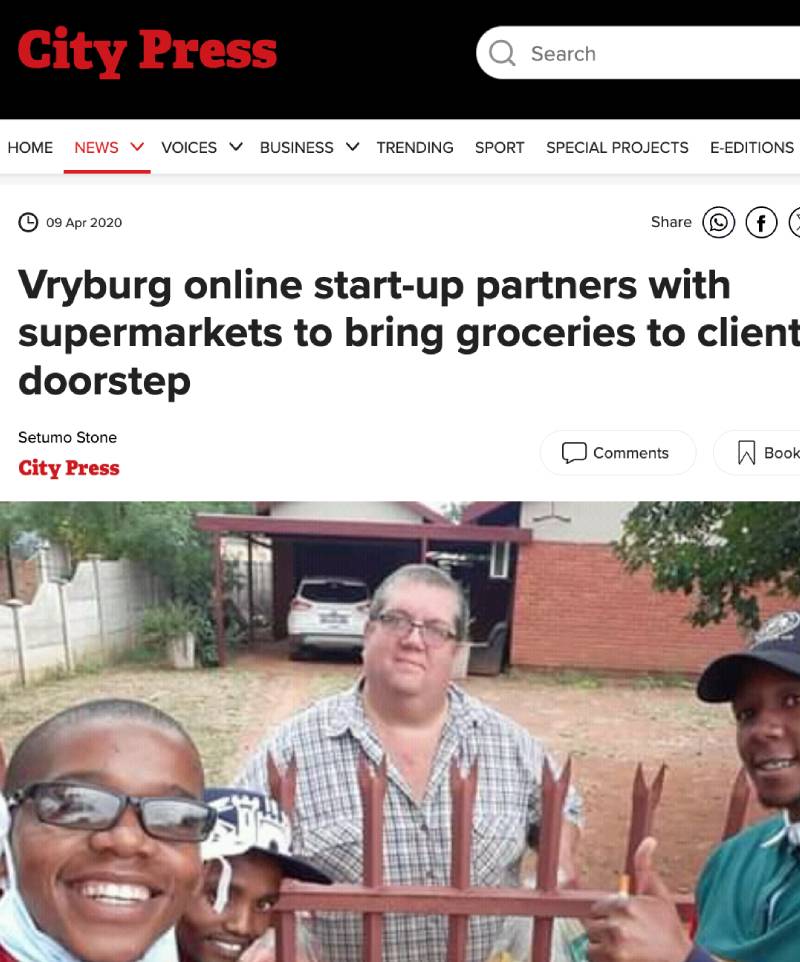Go to the Home menu item
800x962 pixels.
coord(30,147)
